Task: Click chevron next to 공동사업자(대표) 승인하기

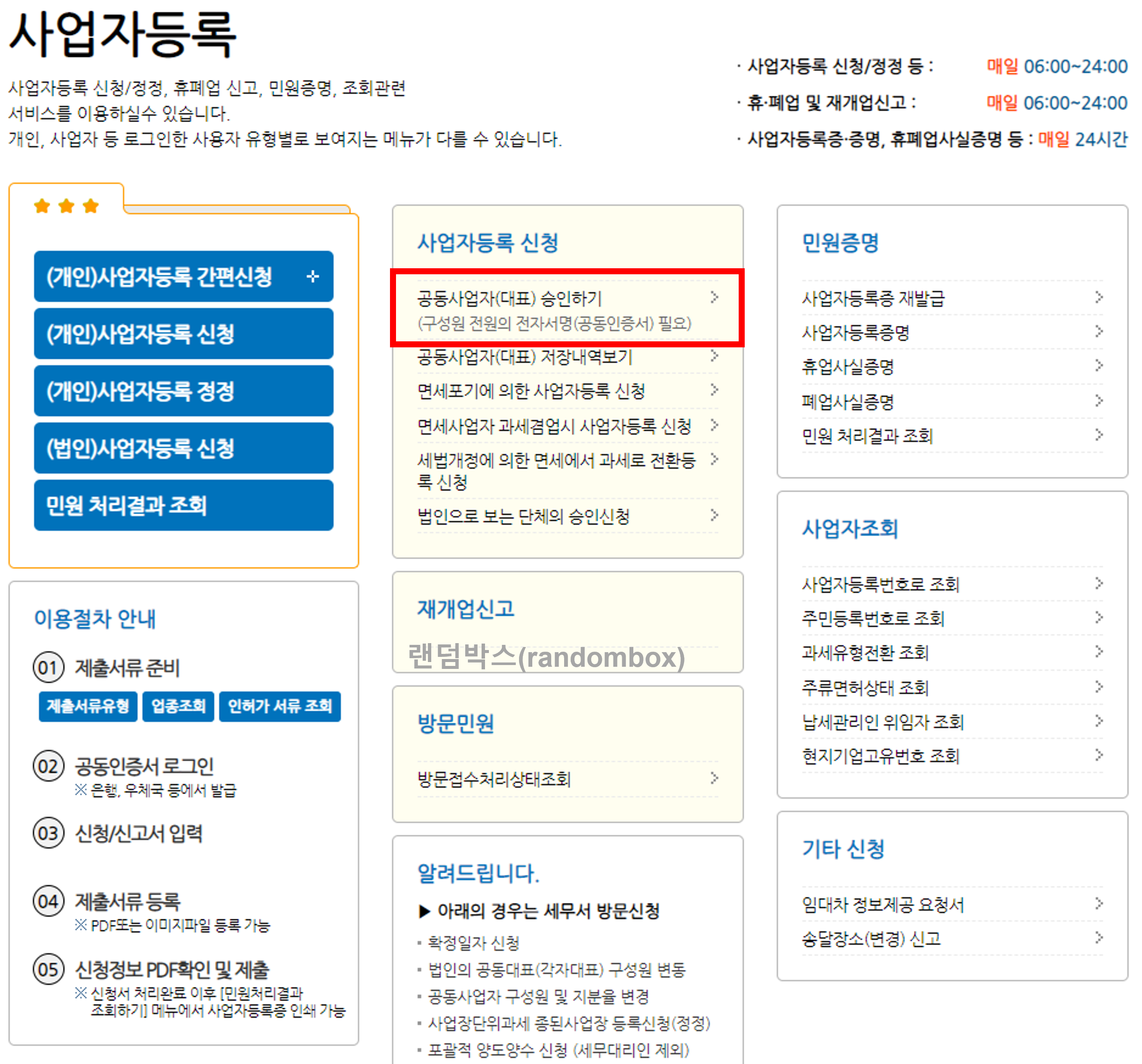Action: pos(716,297)
